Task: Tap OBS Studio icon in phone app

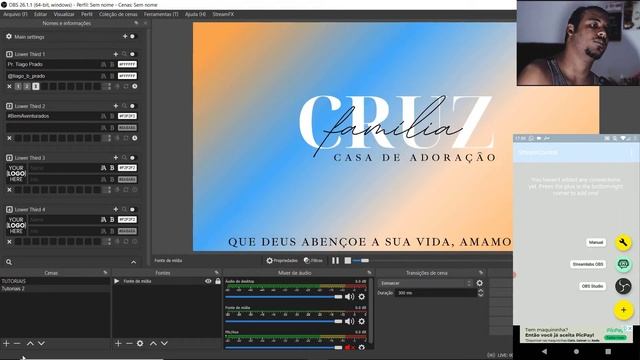Action: [623, 286]
